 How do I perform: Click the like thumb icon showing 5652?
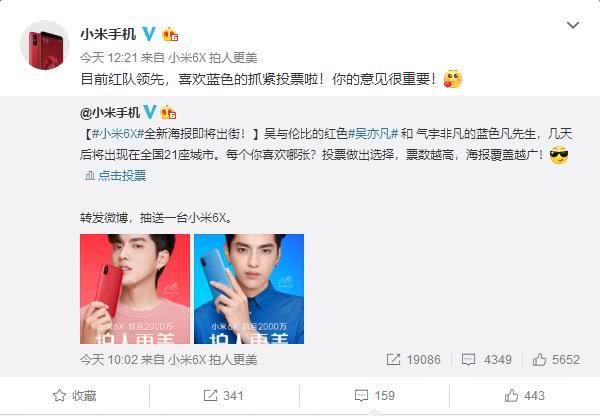(539, 360)
